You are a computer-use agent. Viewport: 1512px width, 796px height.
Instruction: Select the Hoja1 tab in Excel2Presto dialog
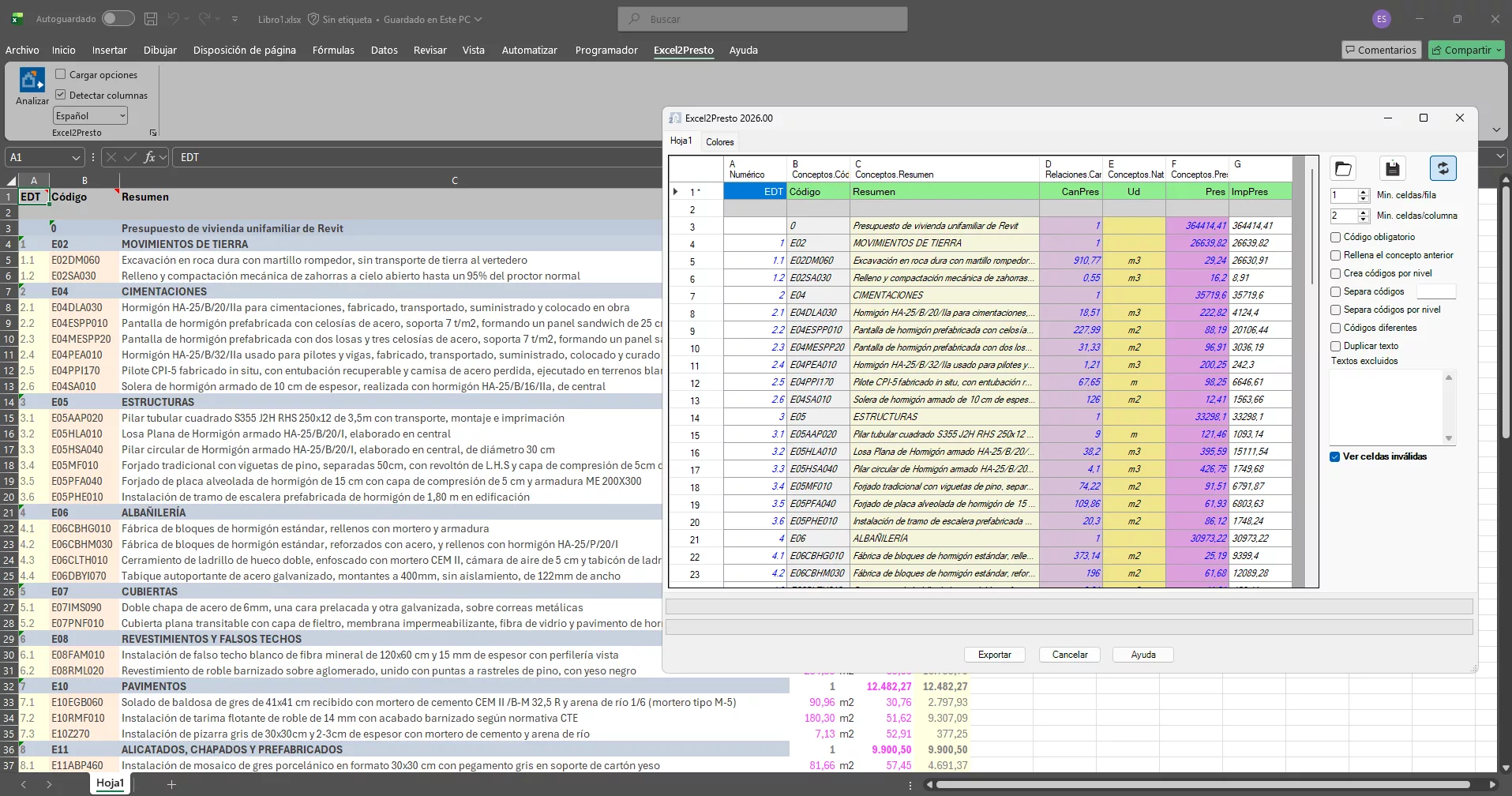point(681,141)
